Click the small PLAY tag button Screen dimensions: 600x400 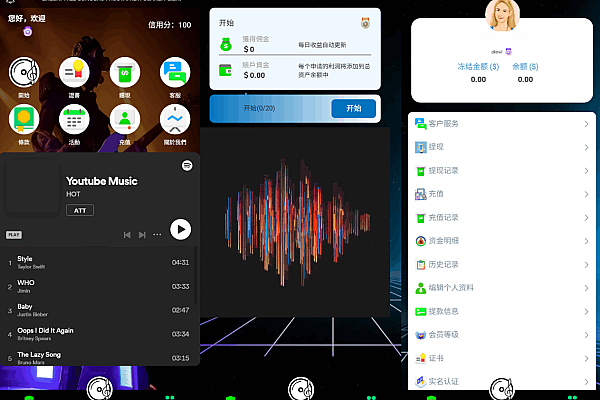pos(14,235)
